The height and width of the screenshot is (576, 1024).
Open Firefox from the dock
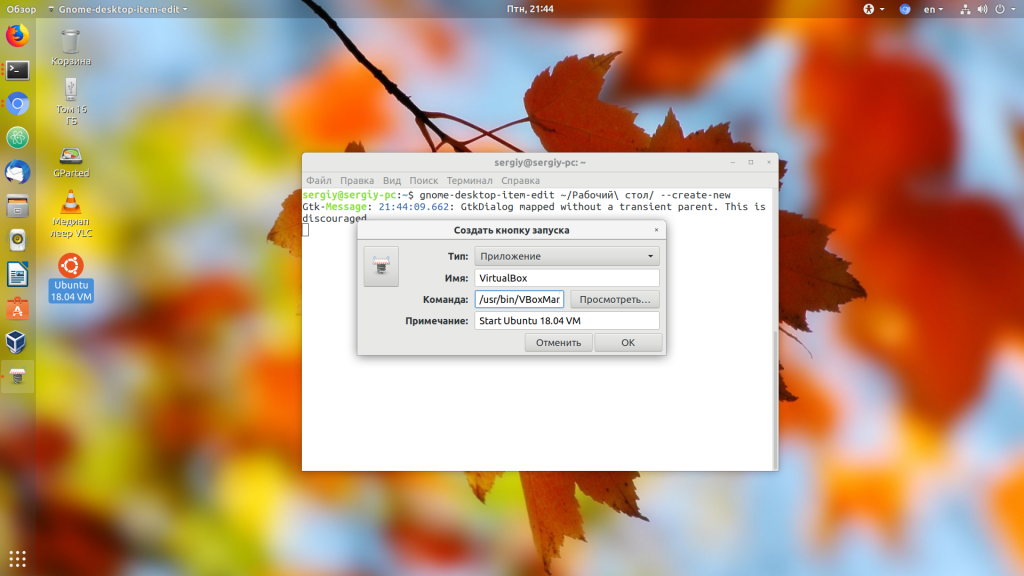click(x=17, y=36)
